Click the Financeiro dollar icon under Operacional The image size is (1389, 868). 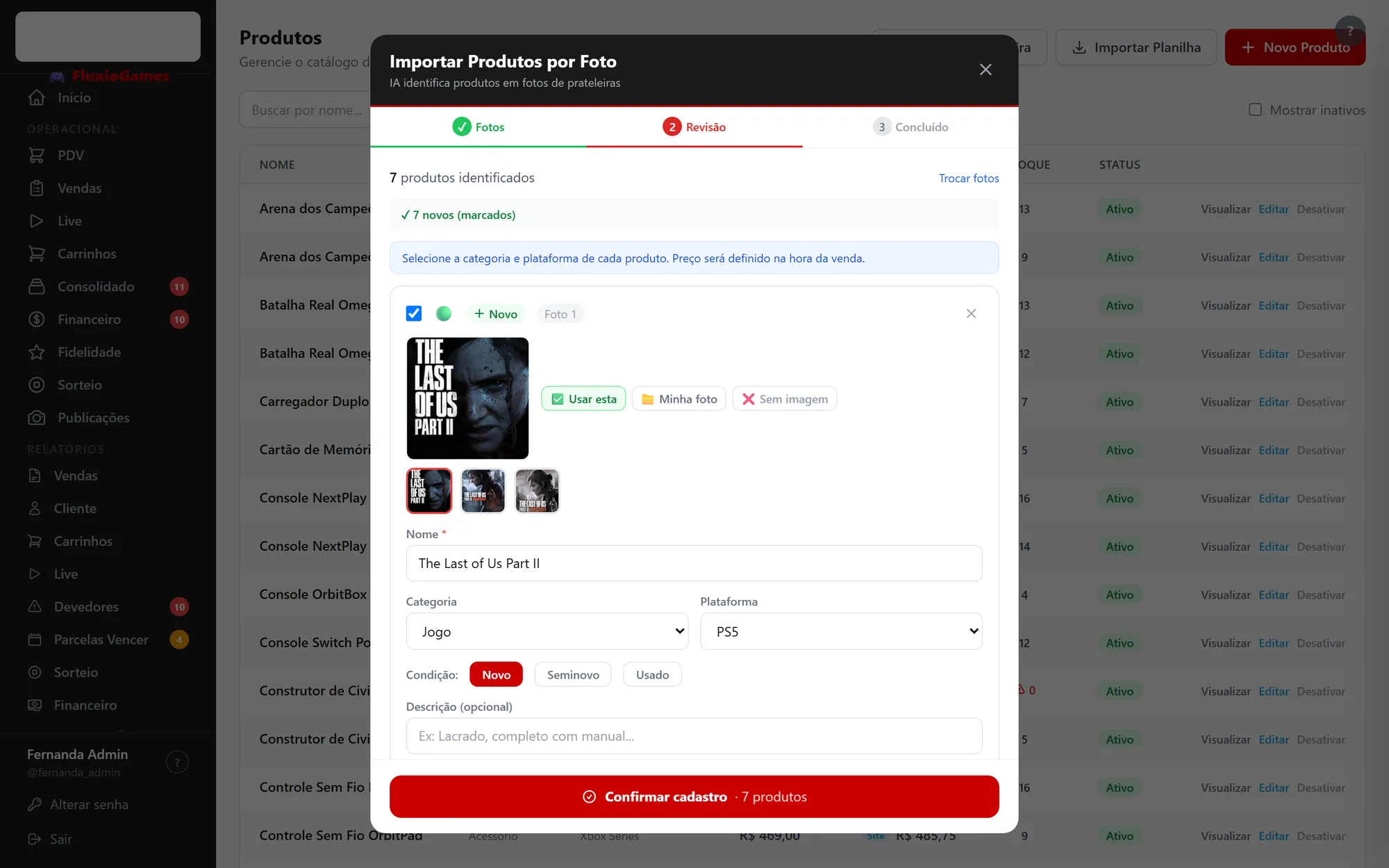[x=37, y=319]
